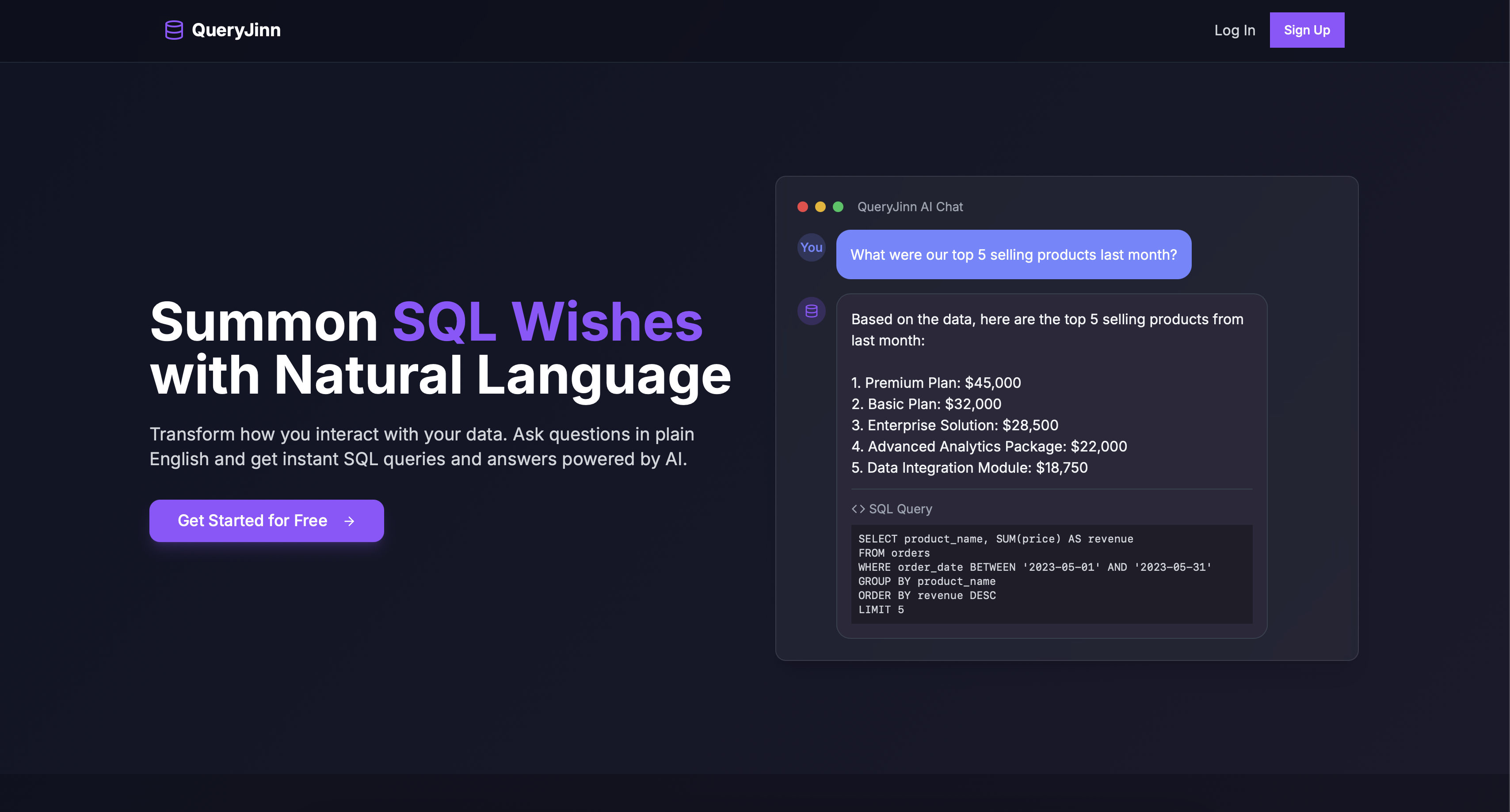This screenshot has width=1510, height=812.
Task: Click Get Started for Free button
Action: point(266,520)
